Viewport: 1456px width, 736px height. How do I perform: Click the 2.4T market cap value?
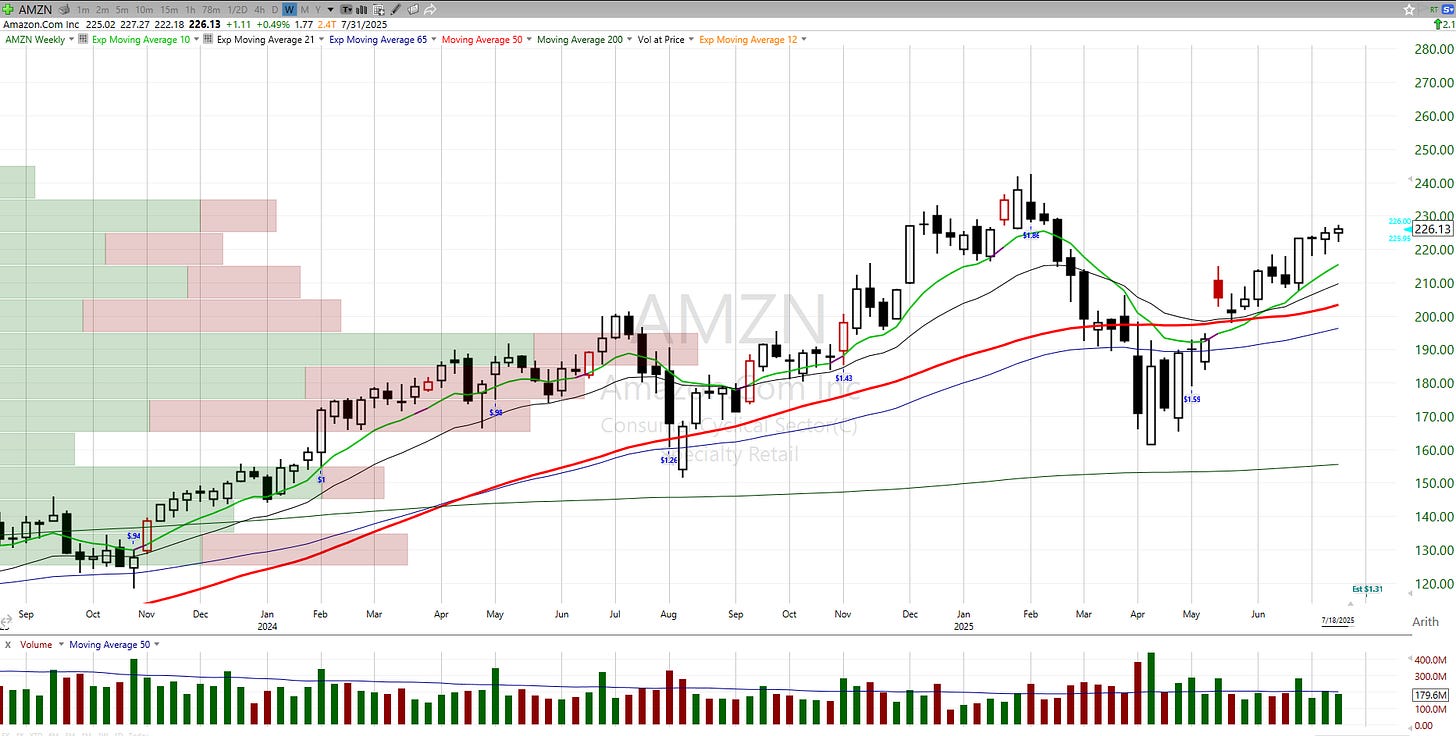(326, 24)
